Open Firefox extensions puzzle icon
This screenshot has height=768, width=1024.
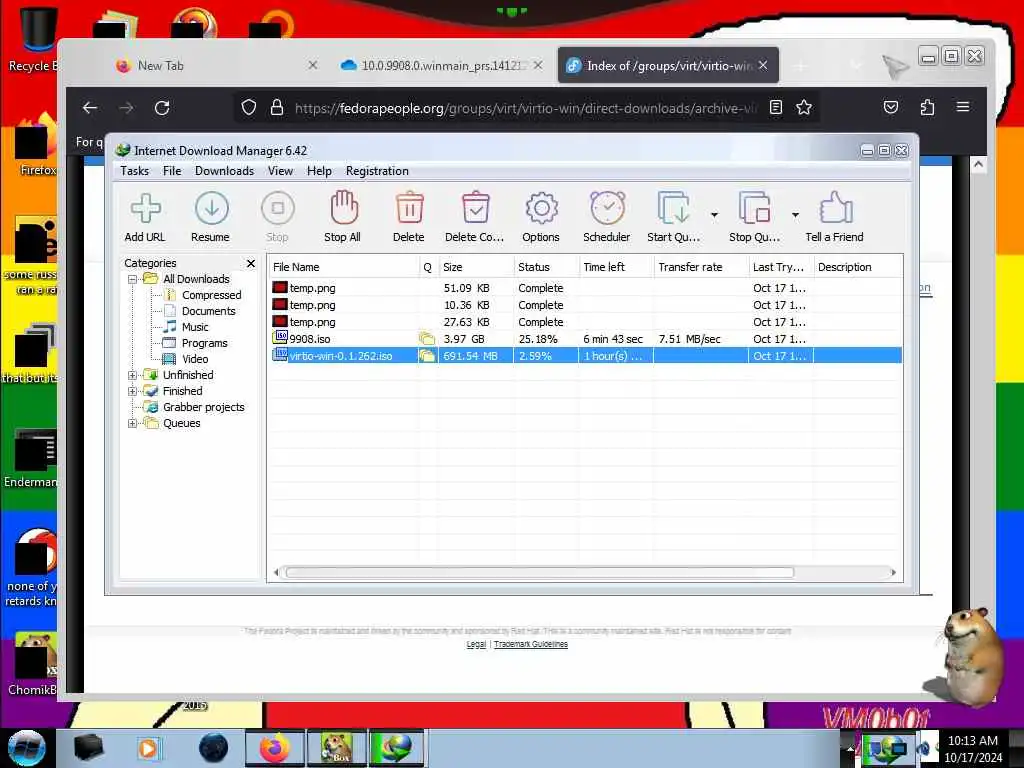coord(927,108)
